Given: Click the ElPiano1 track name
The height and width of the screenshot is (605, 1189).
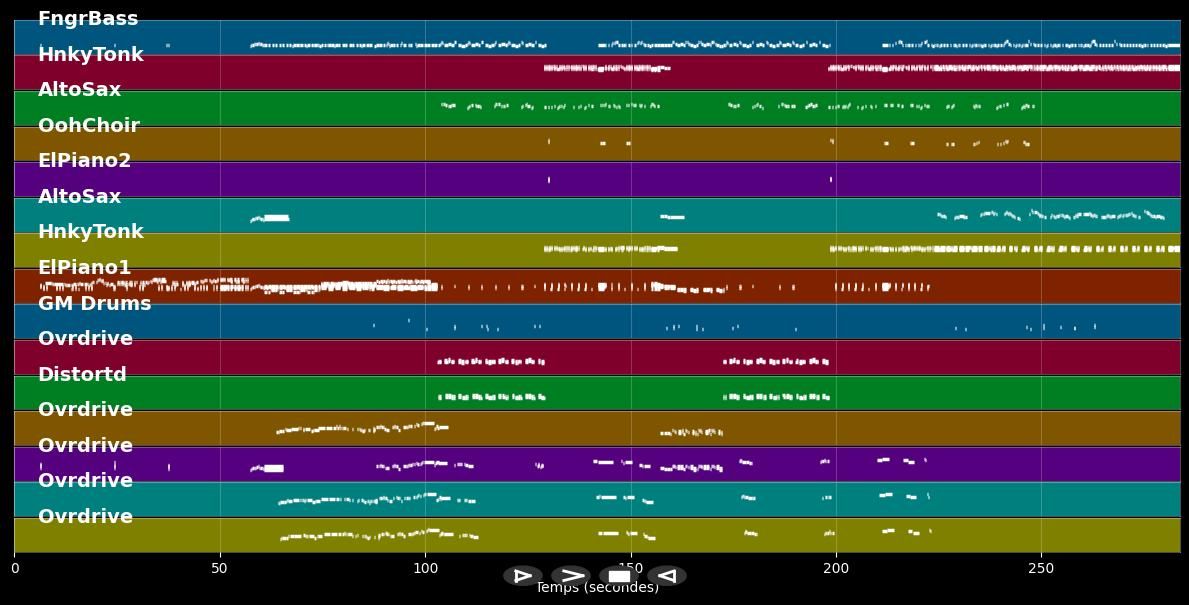Looking at the screenshot, I should [x=84, y=268].
